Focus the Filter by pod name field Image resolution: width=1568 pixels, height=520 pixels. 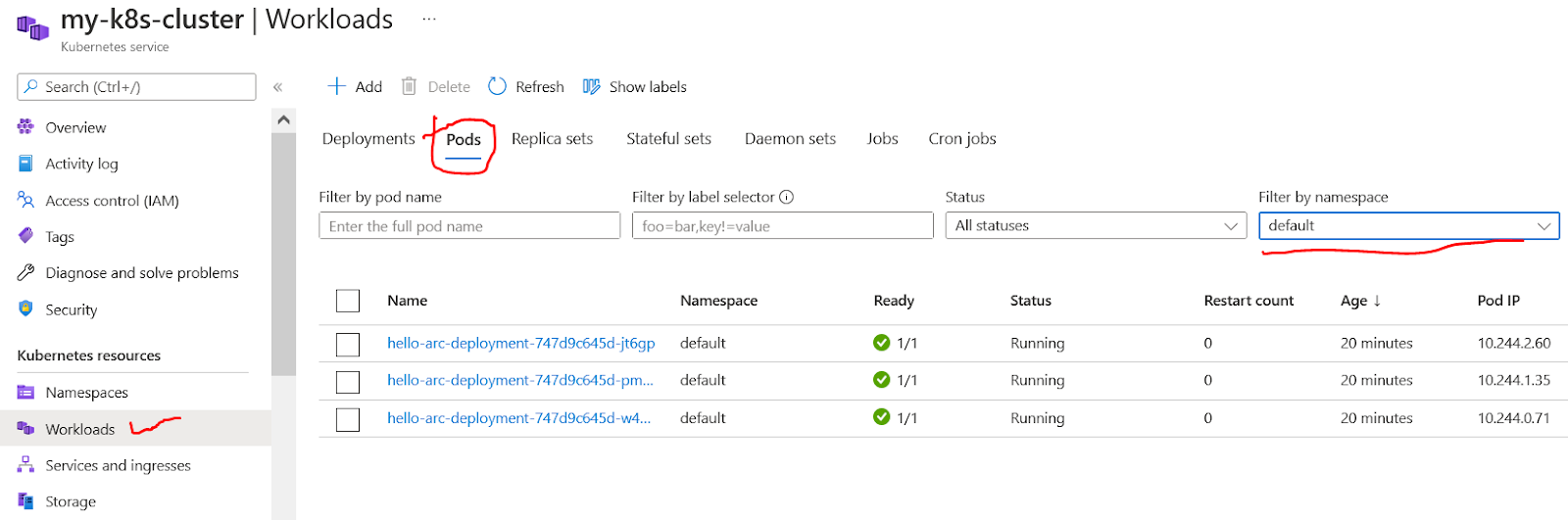[469, 225]
